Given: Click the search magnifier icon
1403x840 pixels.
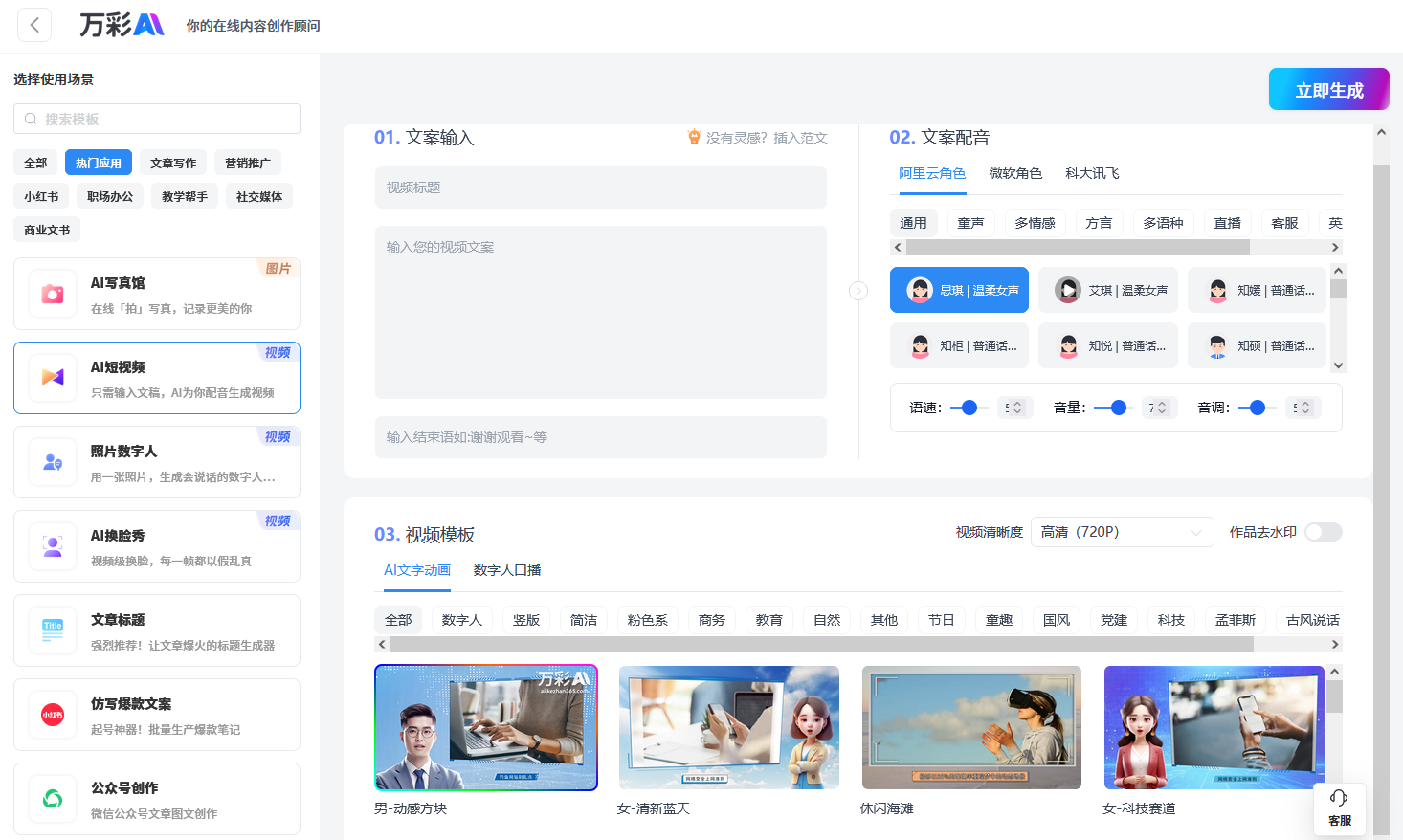Looking at the screenshot, I should click(x=31, y=119).
